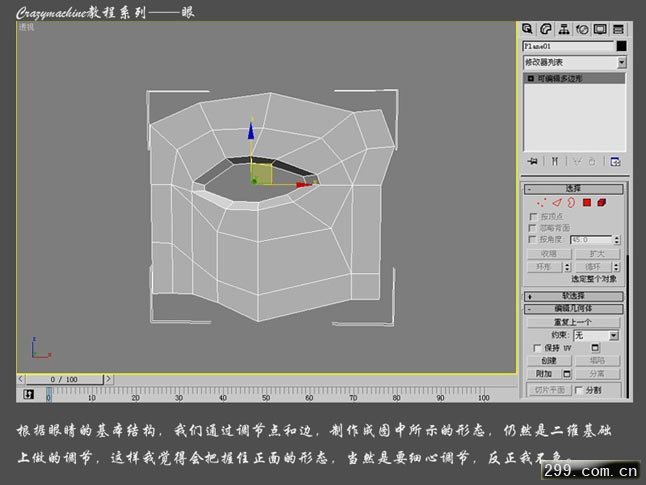Enable the 忽略背面 (Ignore Backfacing) checkbox
This screenshot has height=485, width=646.
533,228
